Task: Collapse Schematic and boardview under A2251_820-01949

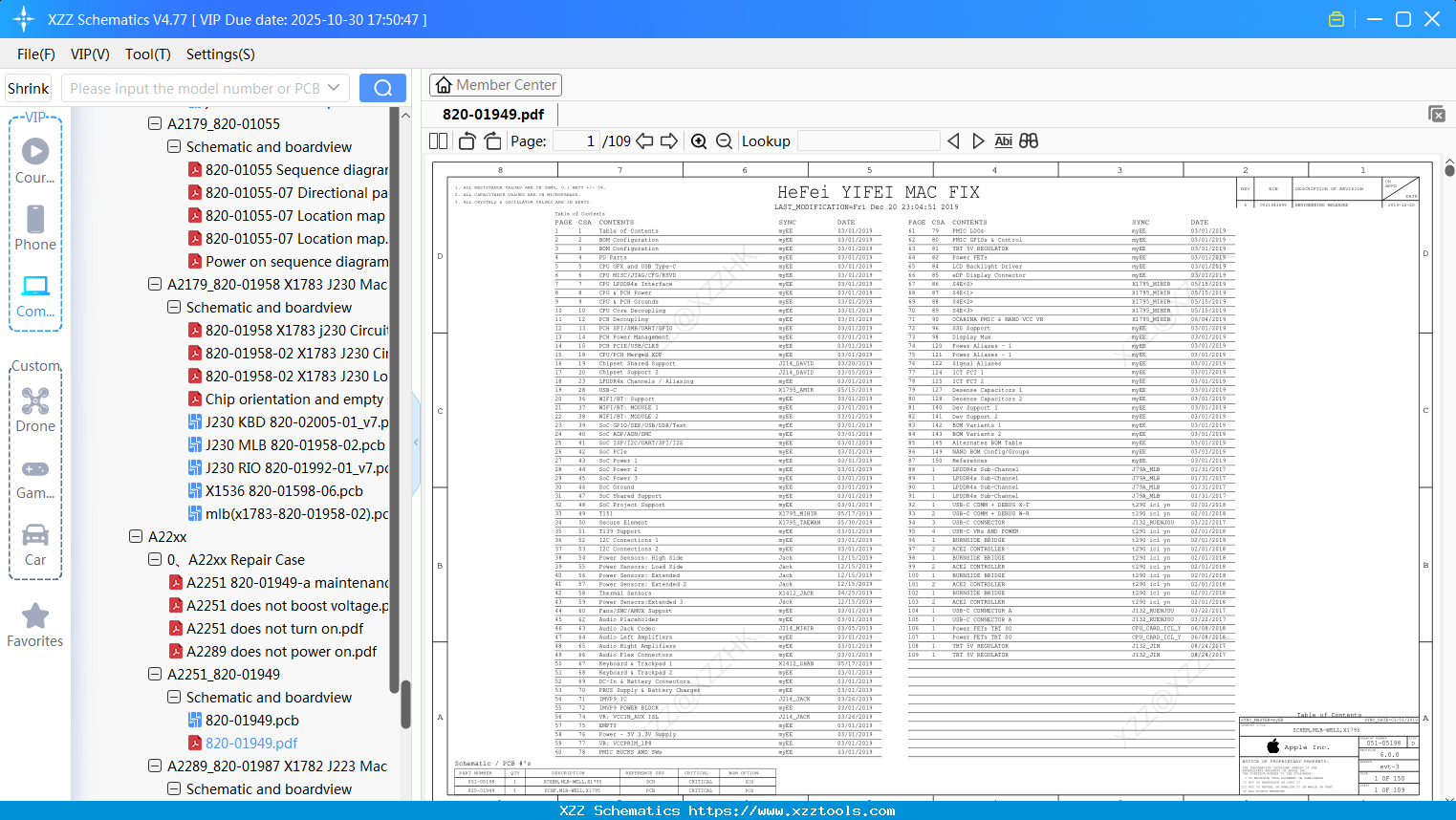Action: click(174, 698)
